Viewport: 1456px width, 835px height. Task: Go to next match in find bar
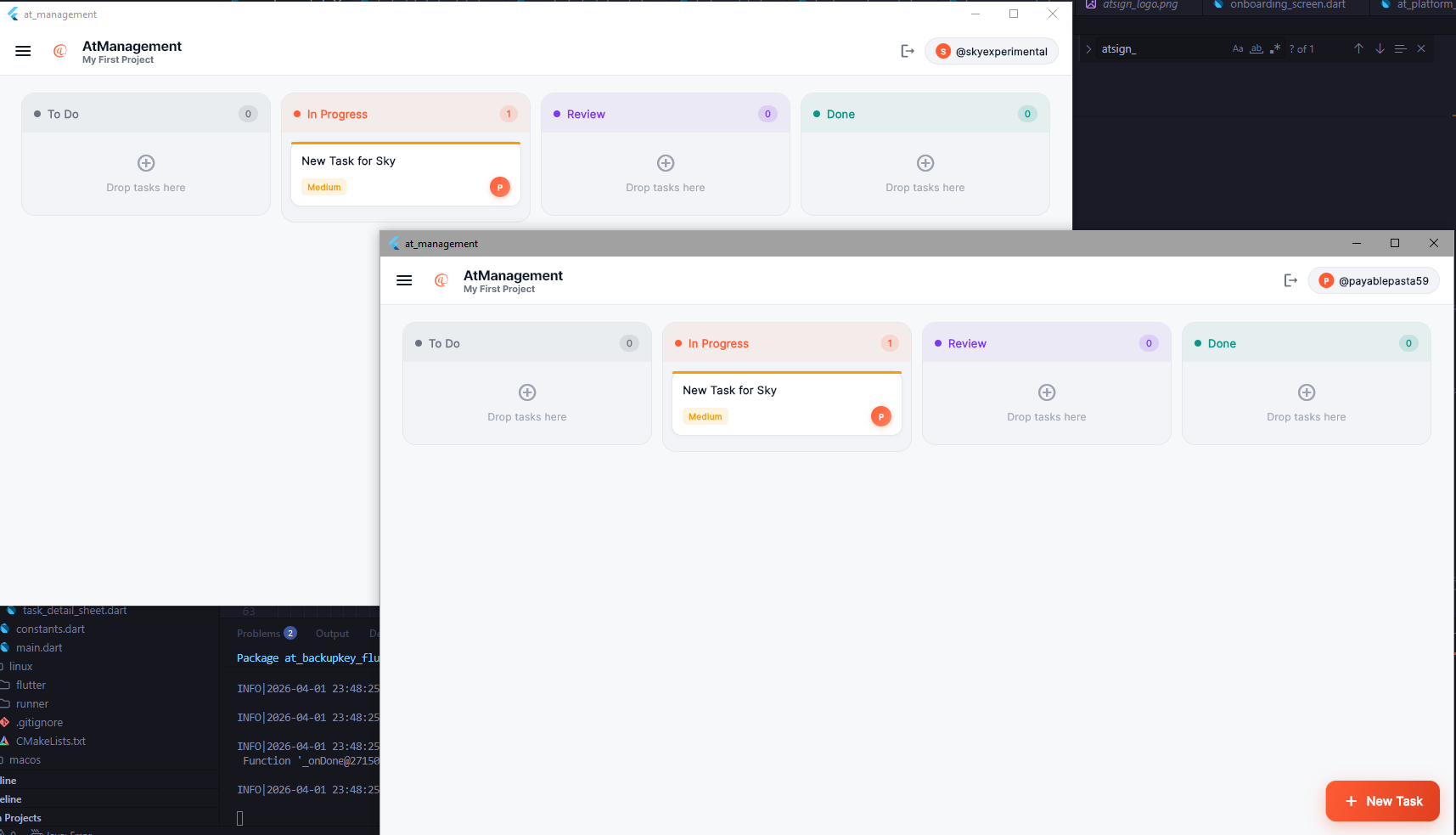[x=1380, y=48]
